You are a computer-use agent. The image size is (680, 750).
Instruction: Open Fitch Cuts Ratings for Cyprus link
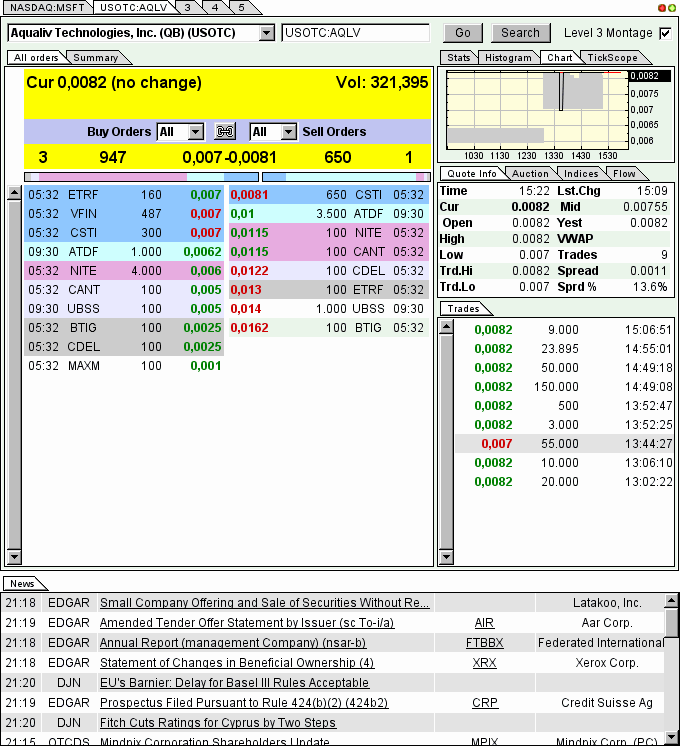click(x=218, y=723)
